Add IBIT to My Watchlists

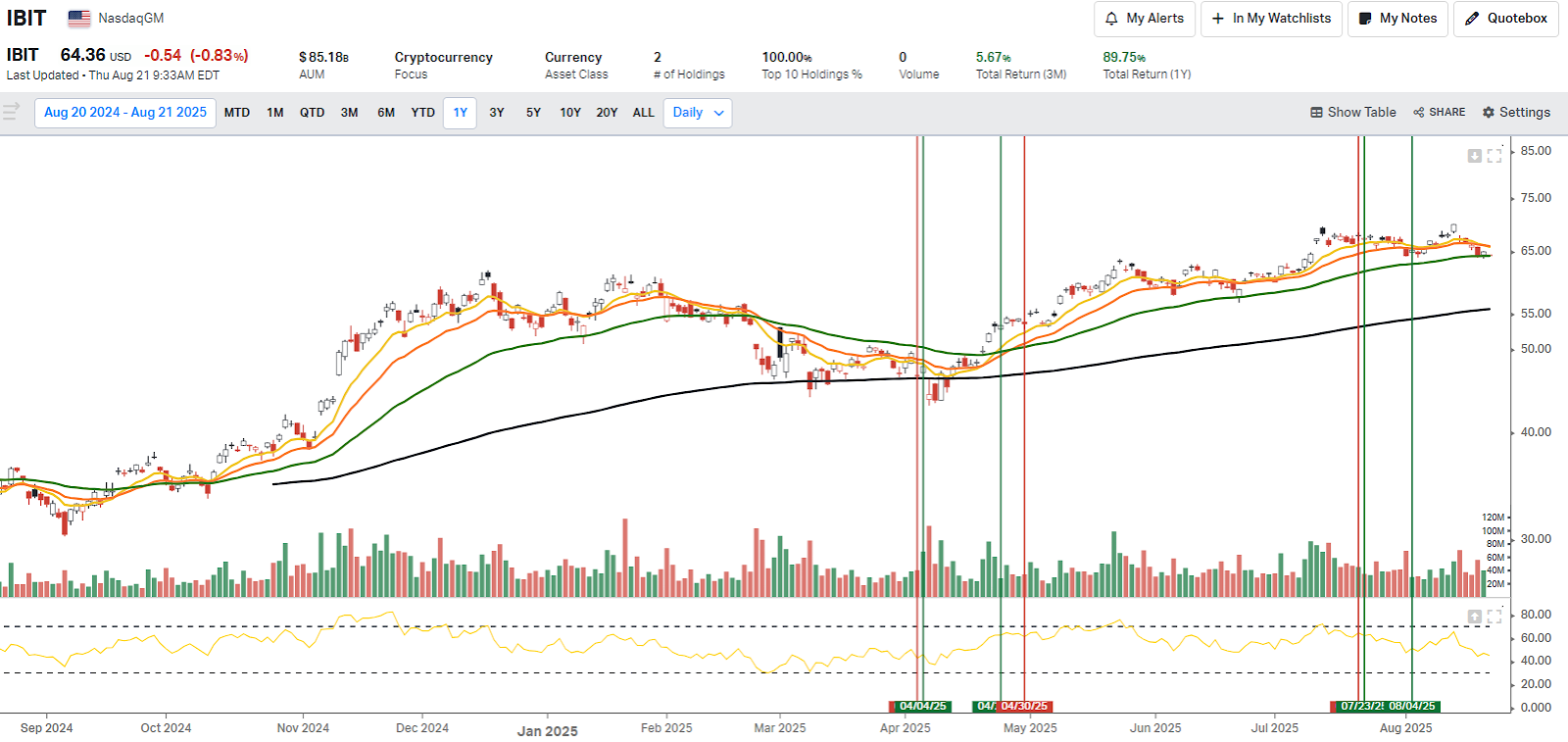click(x=1271, y=19)
